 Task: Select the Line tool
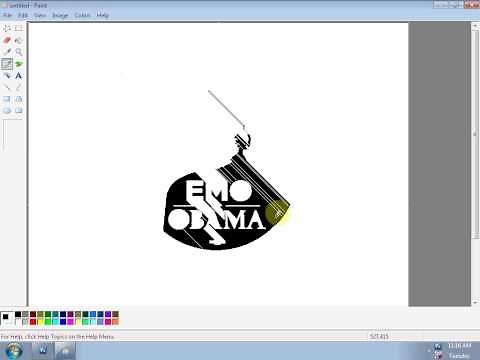7,87
